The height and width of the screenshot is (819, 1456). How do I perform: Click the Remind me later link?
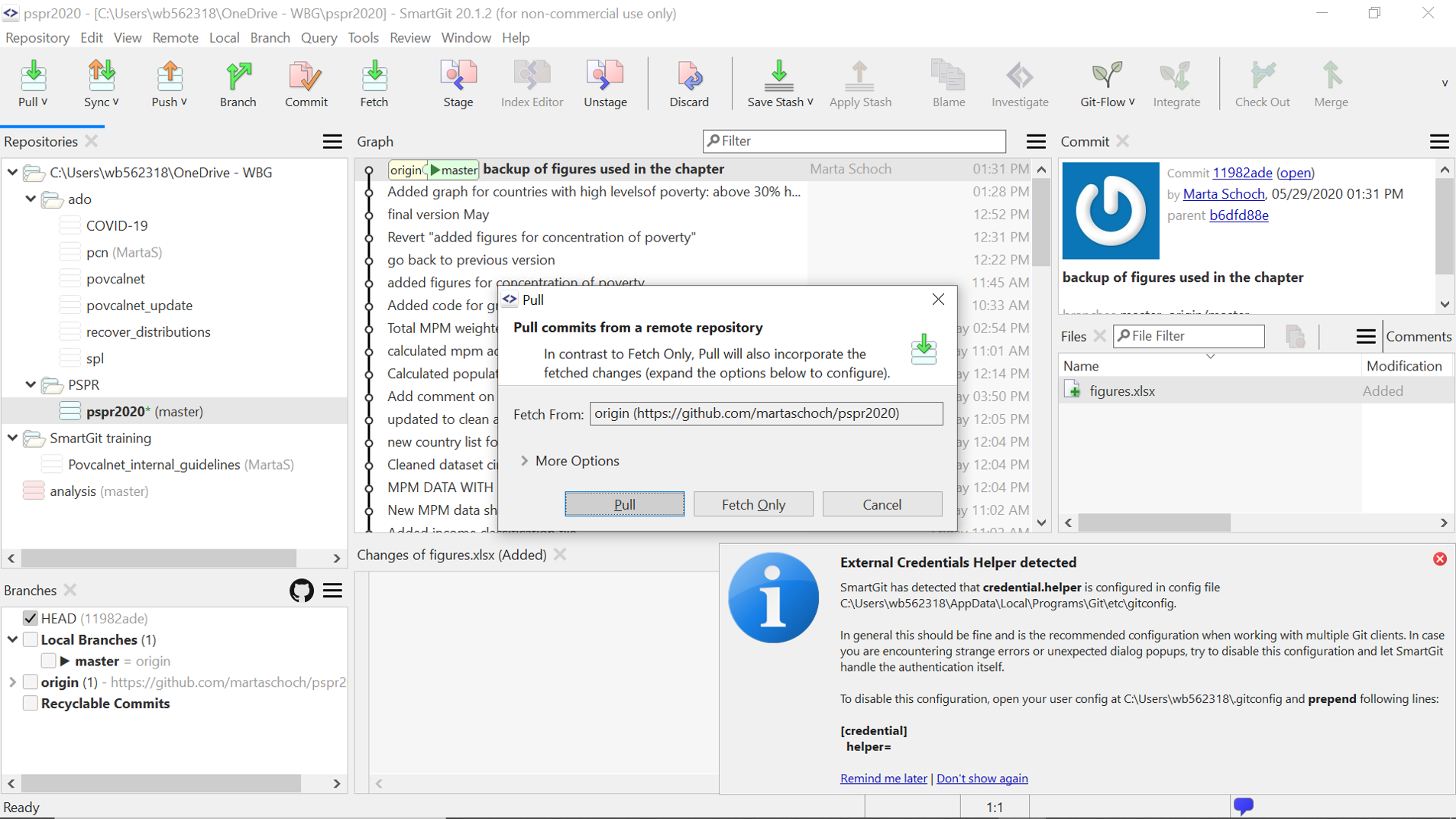[883, 779]
